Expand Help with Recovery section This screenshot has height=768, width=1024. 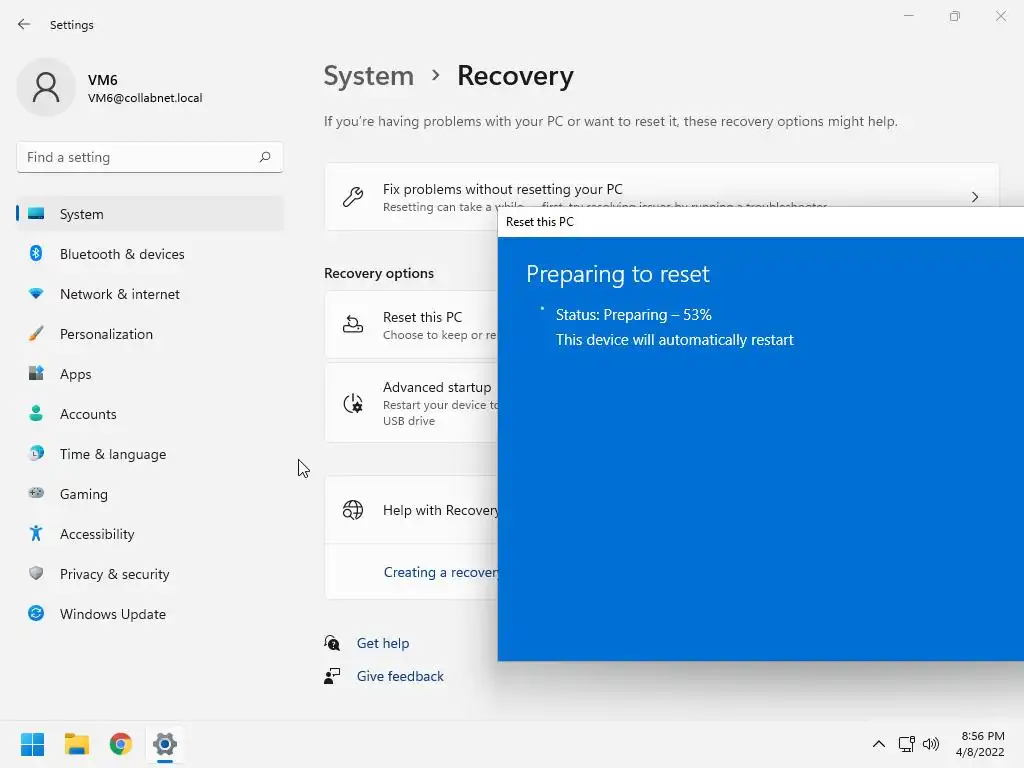click(411, 510)
